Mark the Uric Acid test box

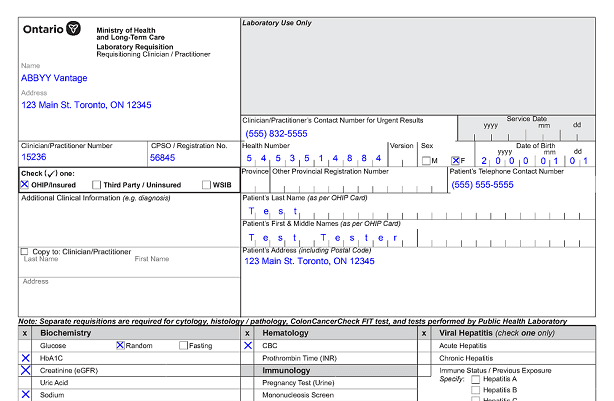tap(25, 383)
